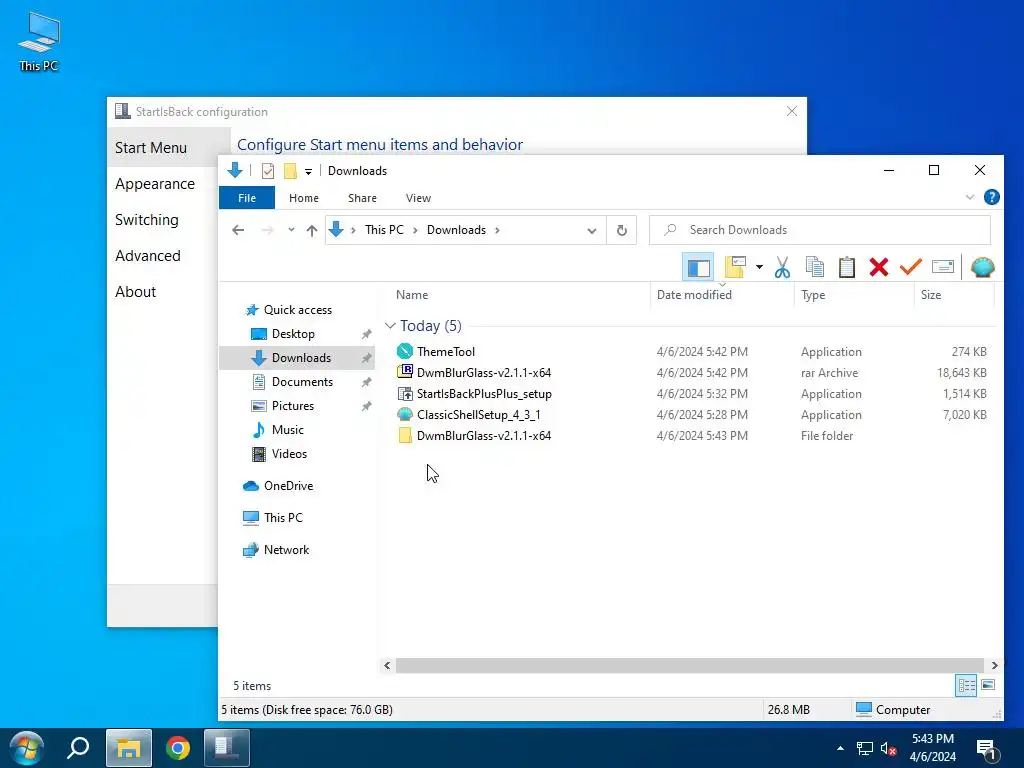This screenshot has height=768, width=1024.
Task: Select Network in the navigation pane
Action: click(x=286, y=550)
